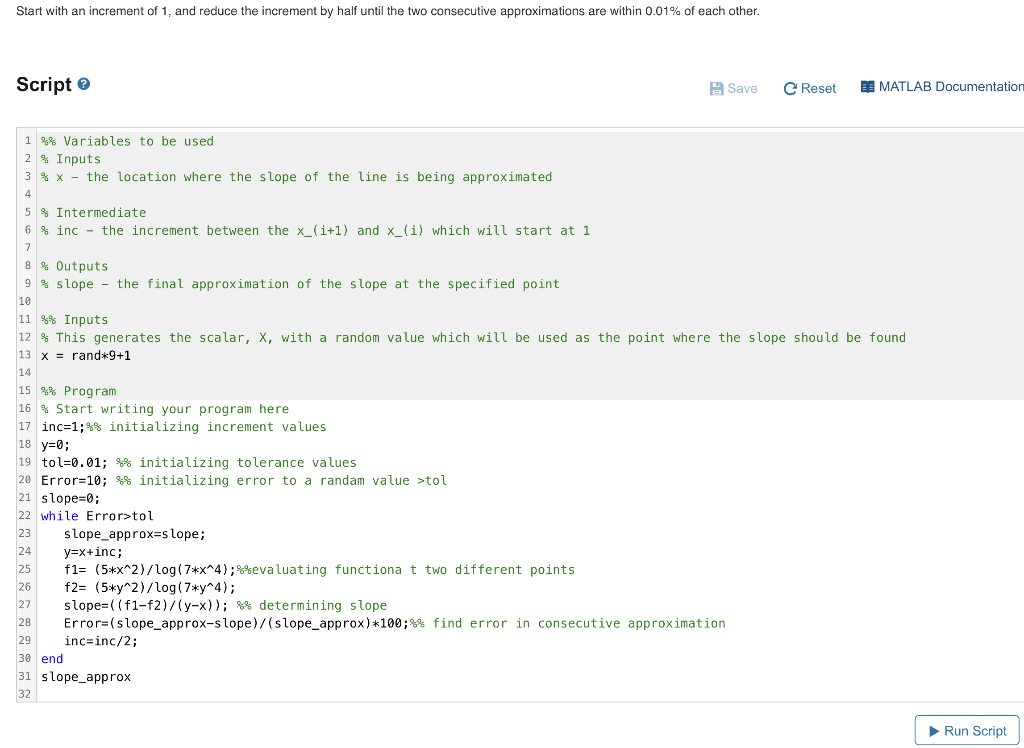The image size is (1024, 748).
Task: Click the line 'y=x+inc;'
Action: coord(93,552)
